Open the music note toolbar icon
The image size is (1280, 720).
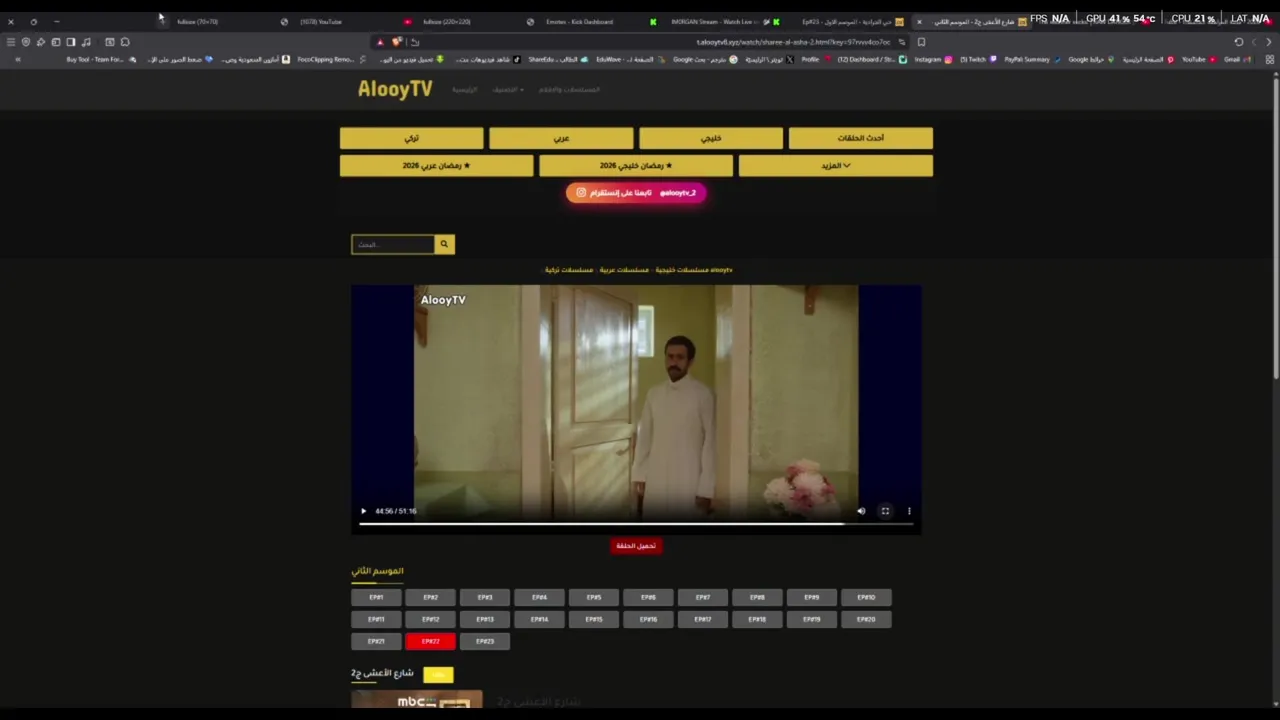point(86,42)
